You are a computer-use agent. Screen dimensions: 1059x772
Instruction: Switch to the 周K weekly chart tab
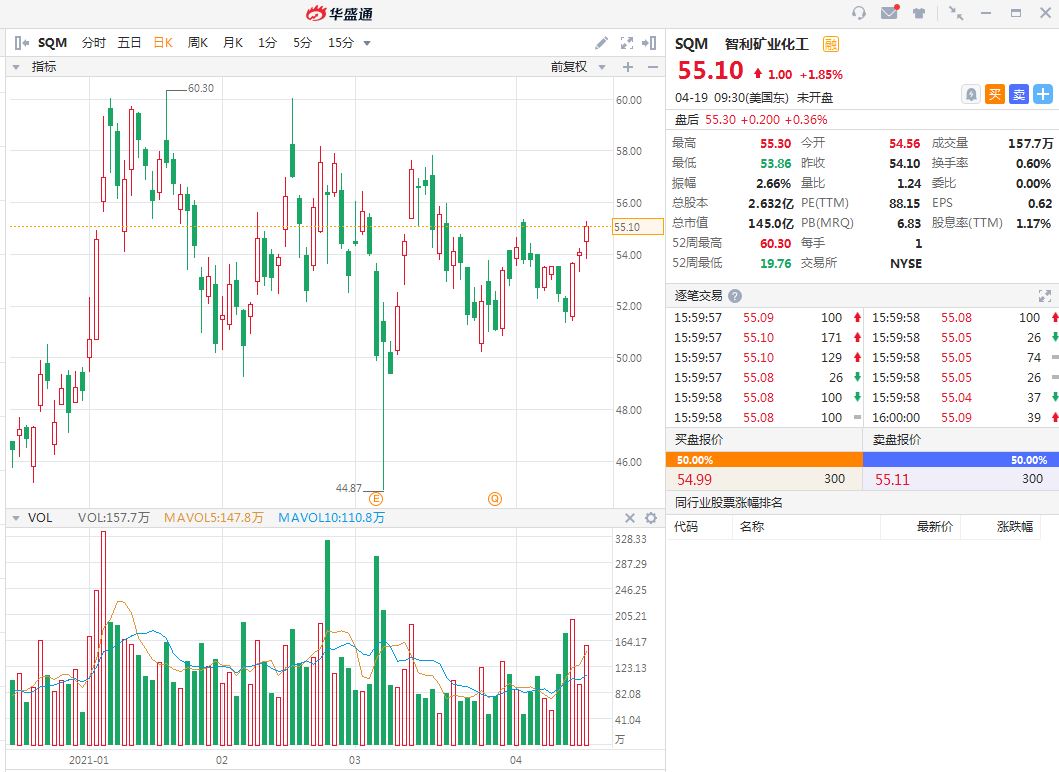point(198,43)
